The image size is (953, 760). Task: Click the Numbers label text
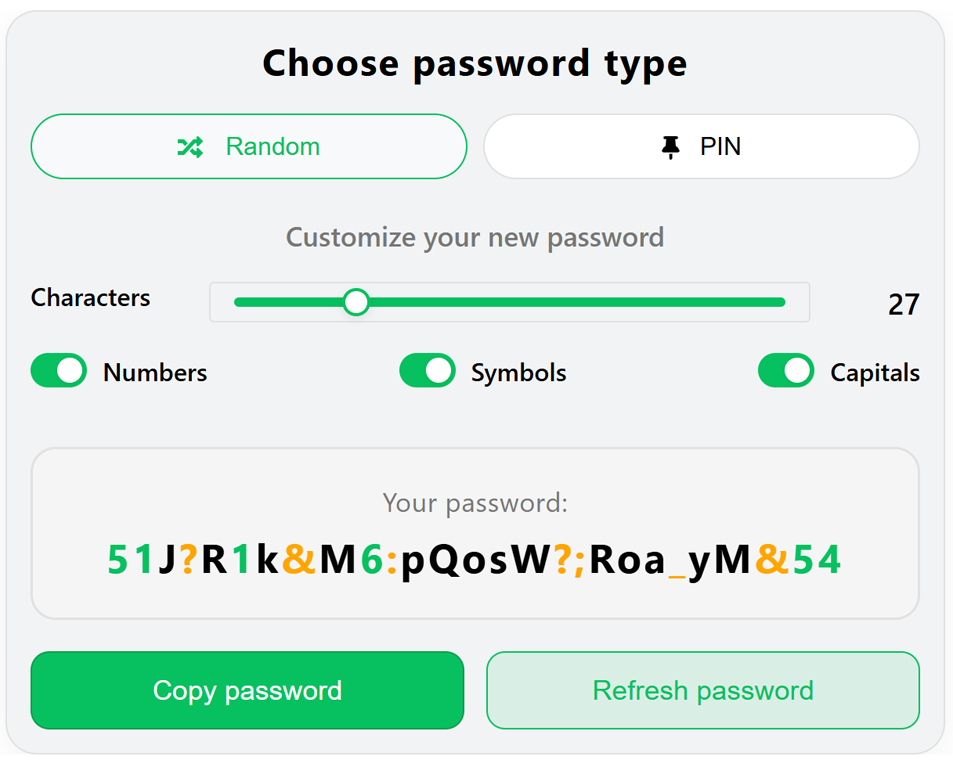click(155, 371)
